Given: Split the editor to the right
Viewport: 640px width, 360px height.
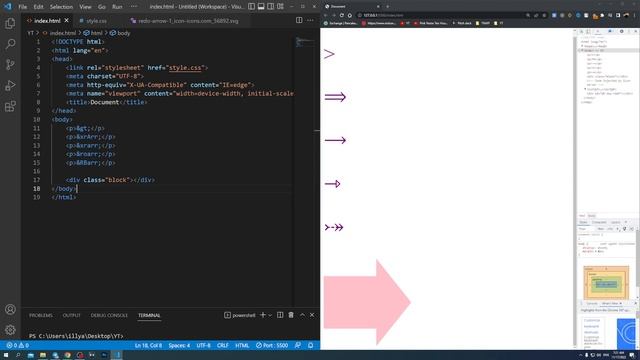Looking at the screenshot, I should pos(299,20).
